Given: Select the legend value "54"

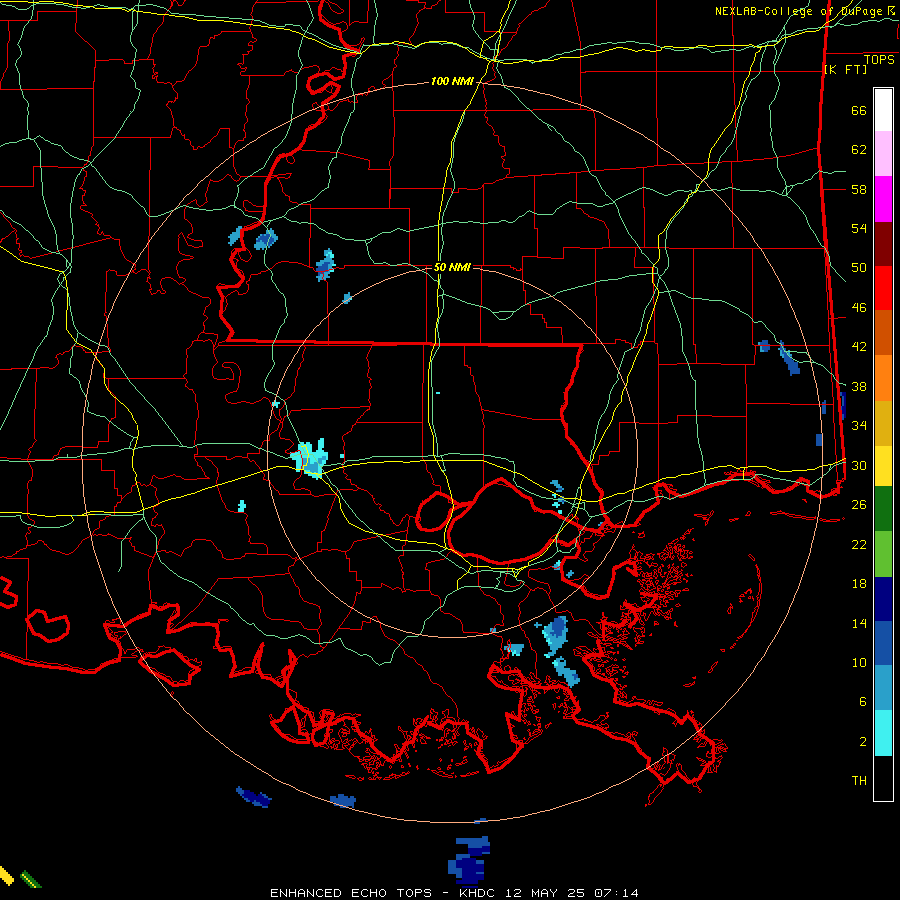Looking at the screenshot, I should (859, 228).
